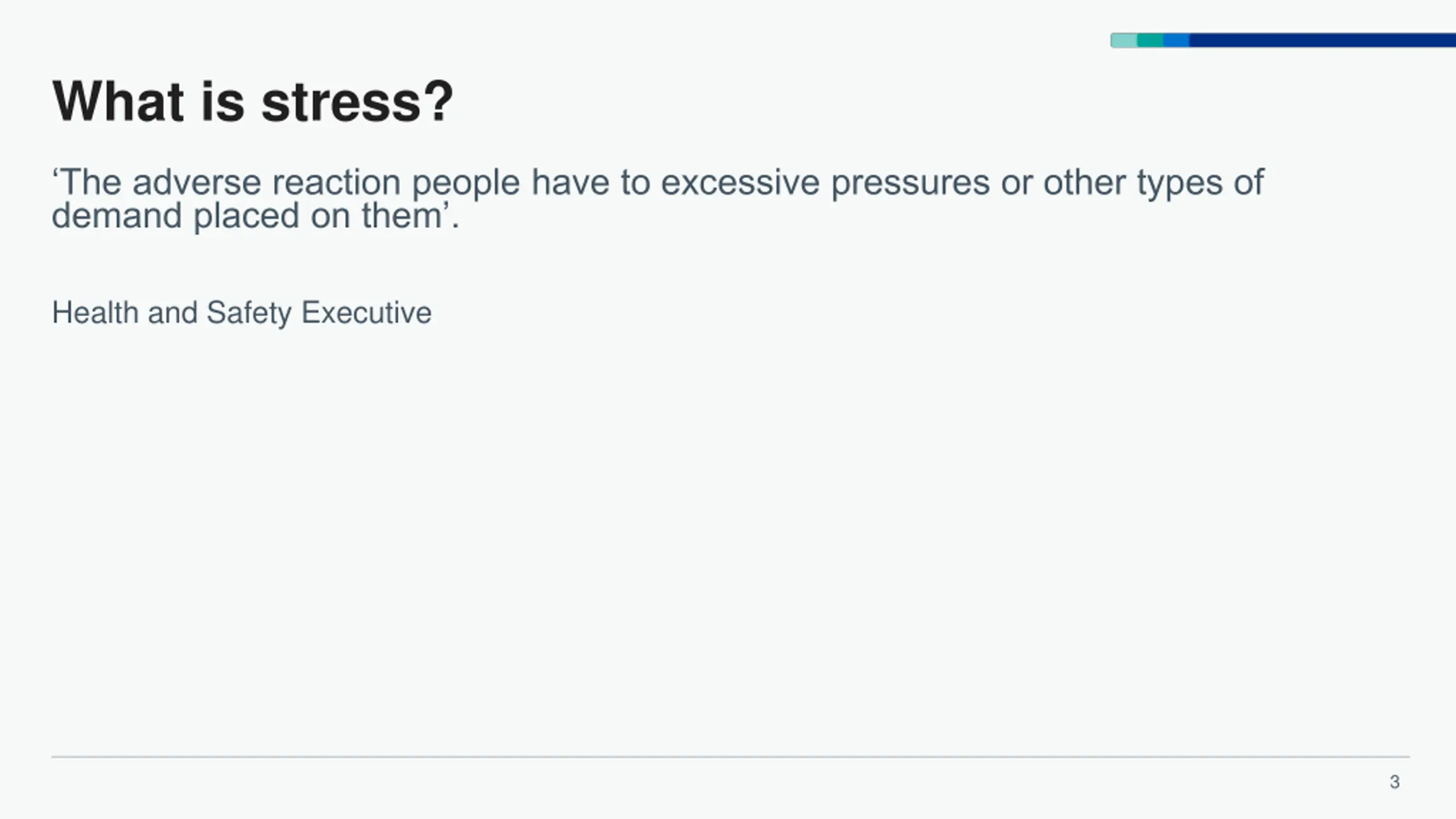Click the slide number 3
This screenshot has height=819, width=1456.
(x=1395, y=782)
